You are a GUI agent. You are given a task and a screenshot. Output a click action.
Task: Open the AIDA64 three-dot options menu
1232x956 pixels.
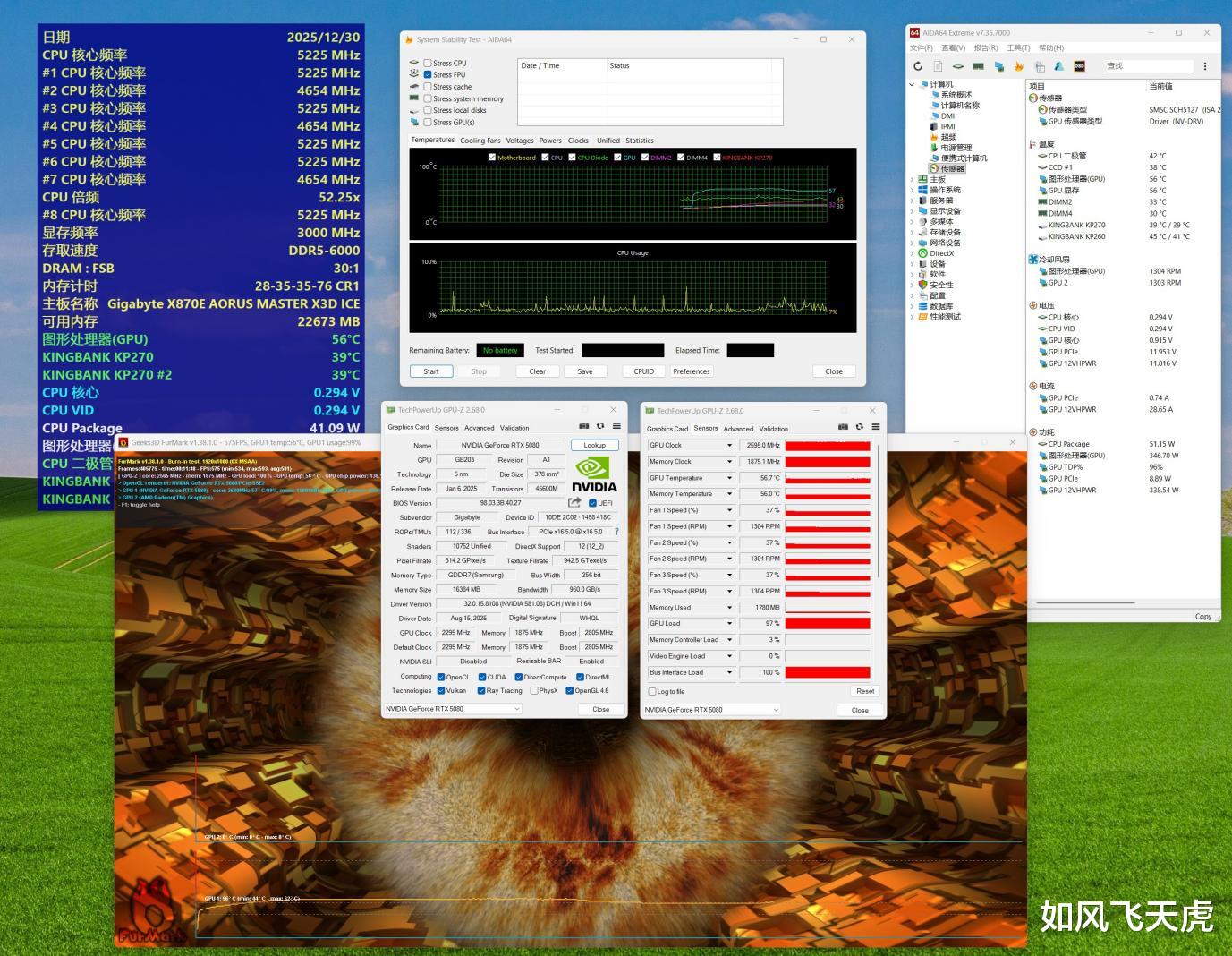[1205, 66]
